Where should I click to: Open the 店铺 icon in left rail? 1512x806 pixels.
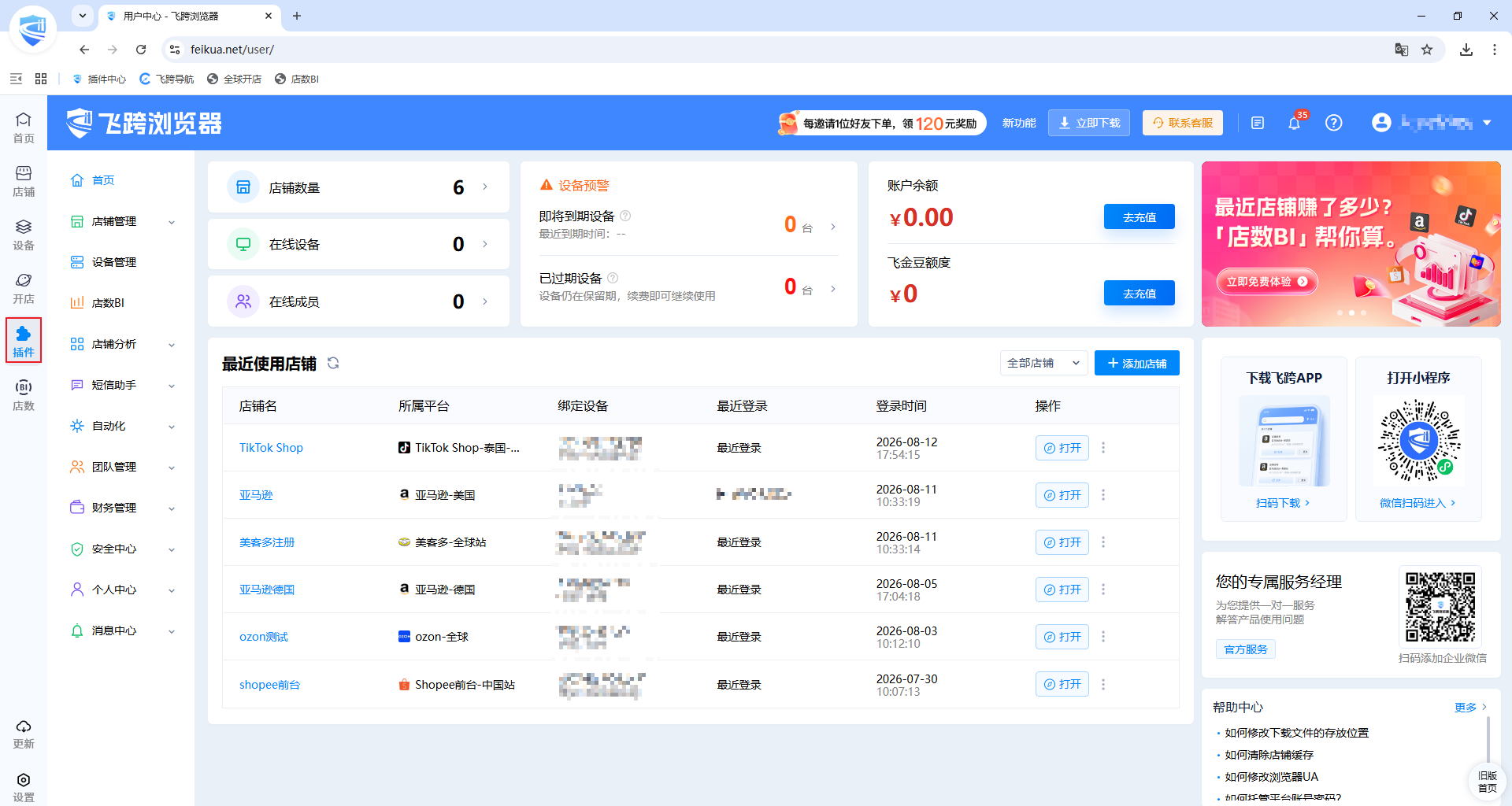(24, 181)
